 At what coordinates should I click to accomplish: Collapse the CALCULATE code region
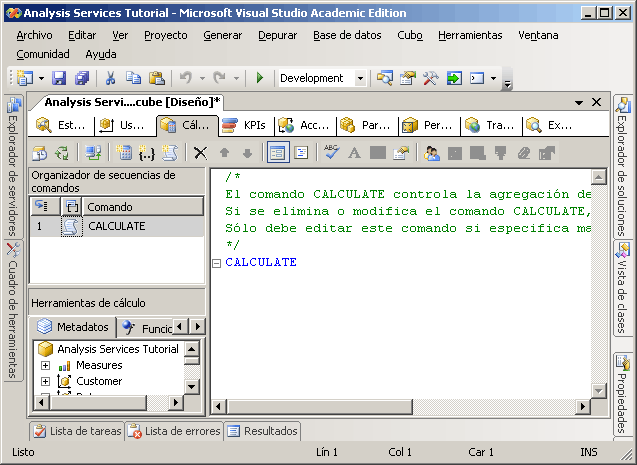tap(217, 264)
